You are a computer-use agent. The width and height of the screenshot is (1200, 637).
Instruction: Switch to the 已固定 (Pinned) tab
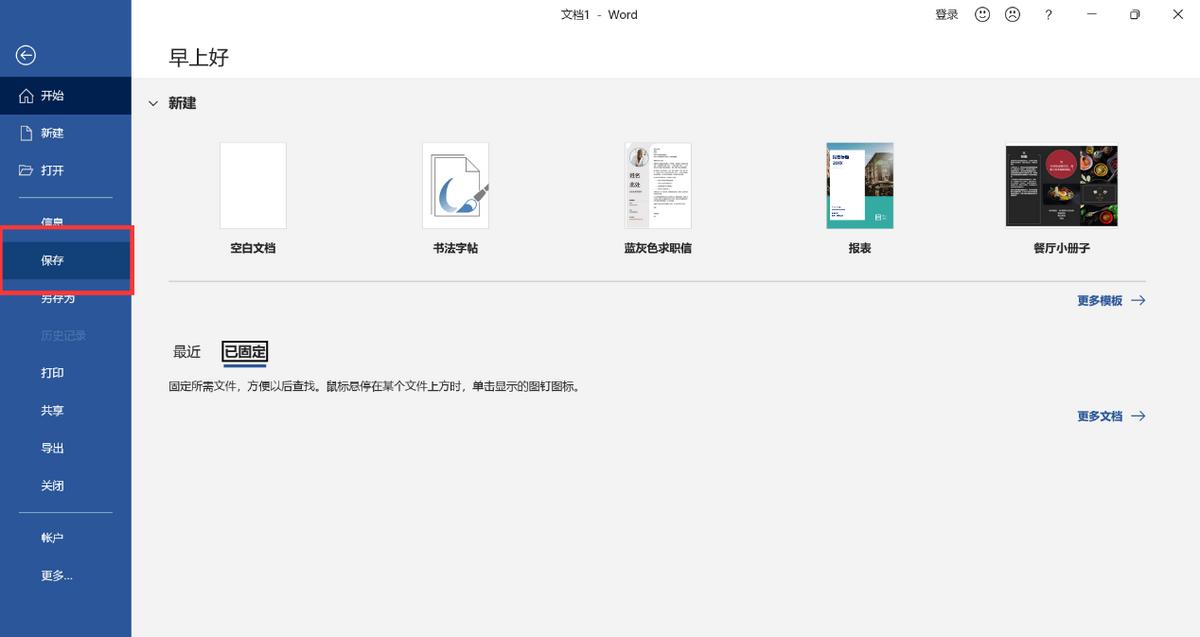[244, 351]
